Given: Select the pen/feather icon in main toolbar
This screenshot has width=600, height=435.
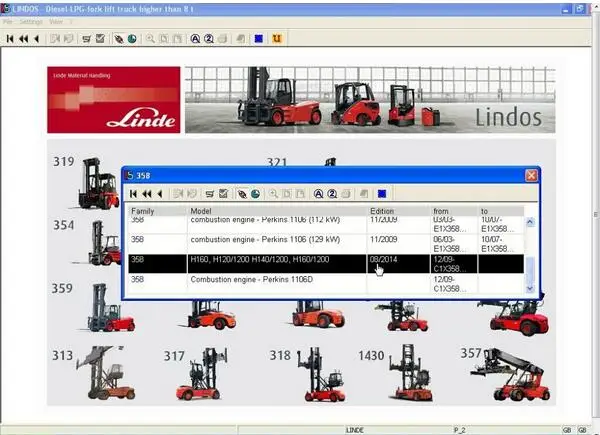Looking at the screenshot, I should (119, 39).
